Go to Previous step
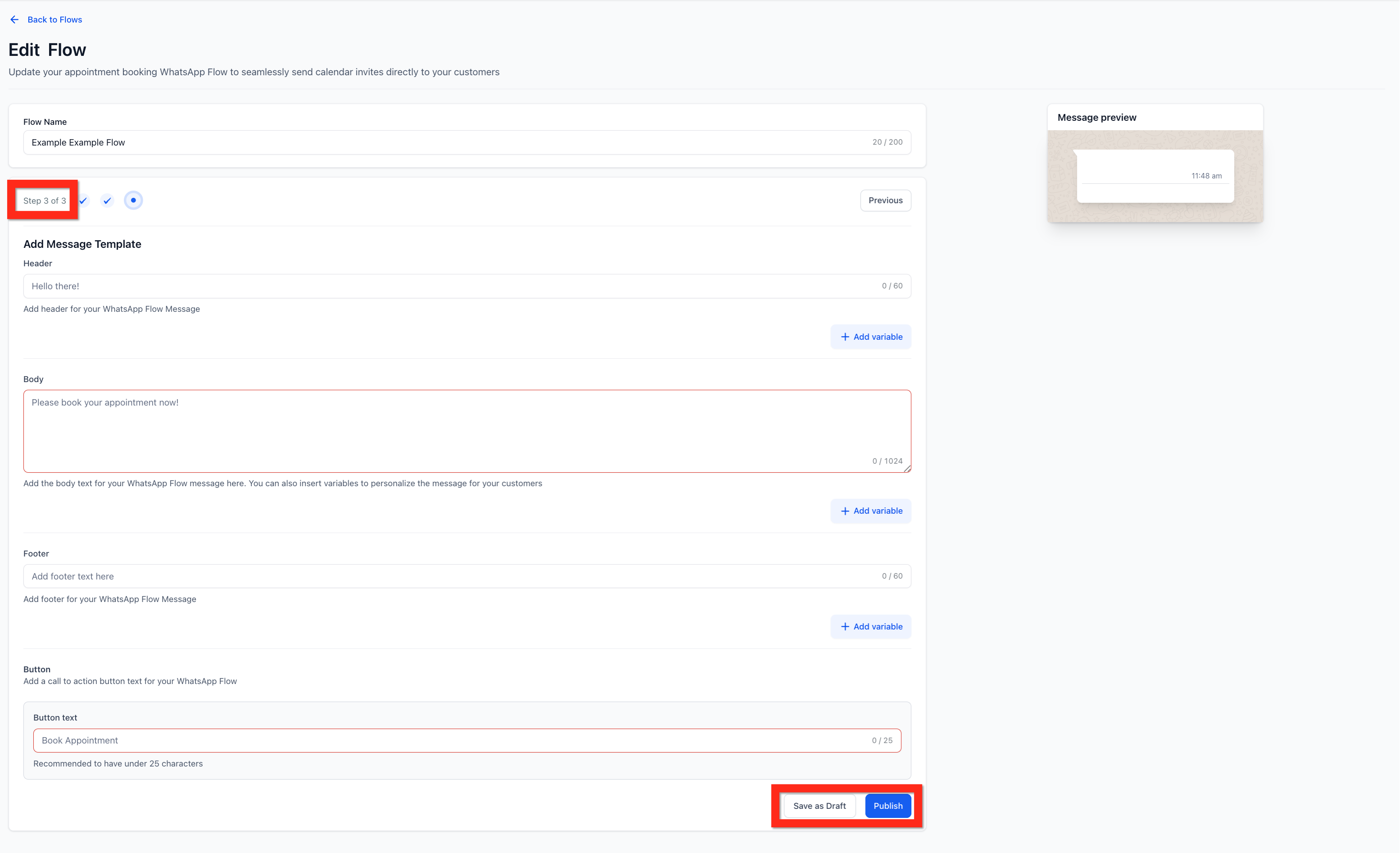1400x853 pixels. pos(885,200)
